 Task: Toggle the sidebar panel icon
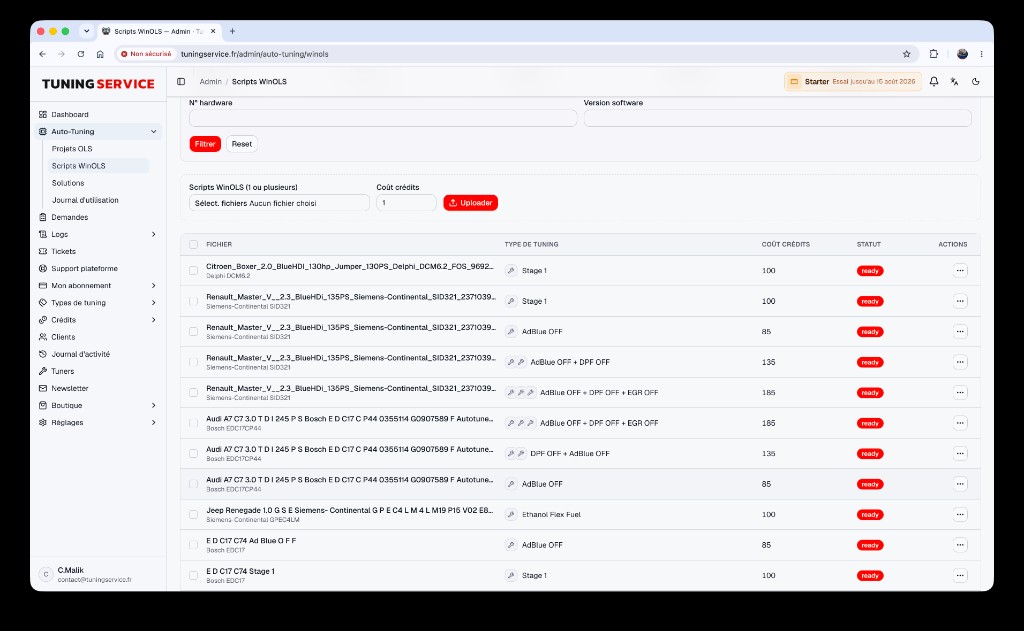coord(181,82)
